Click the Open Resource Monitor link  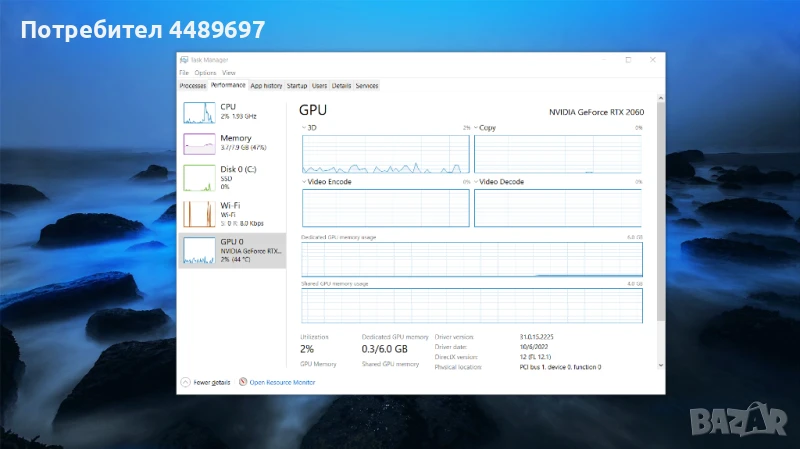coord(282,382)
